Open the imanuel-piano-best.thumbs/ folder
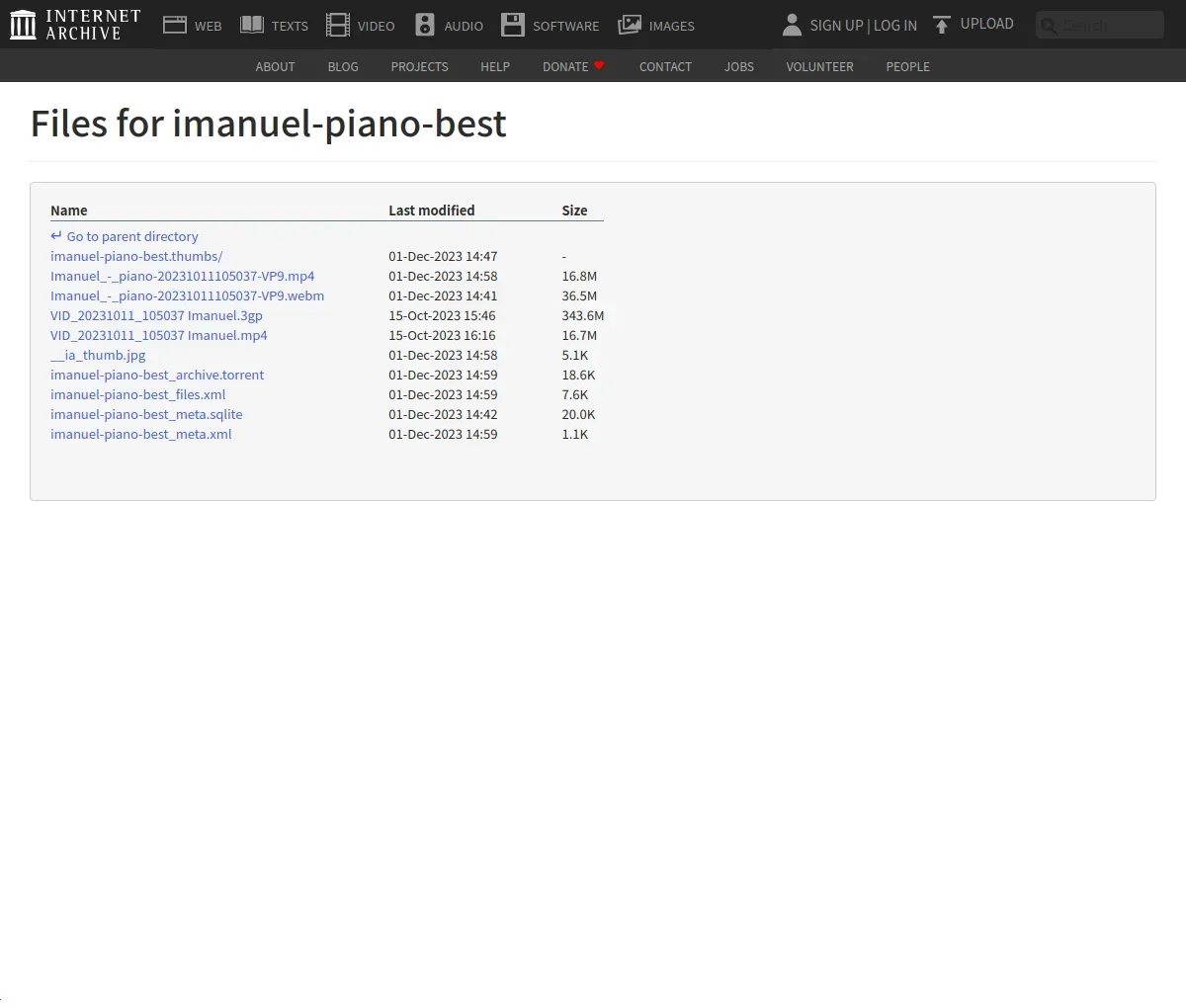The image size is (1186, 1008). pos(136,256)
